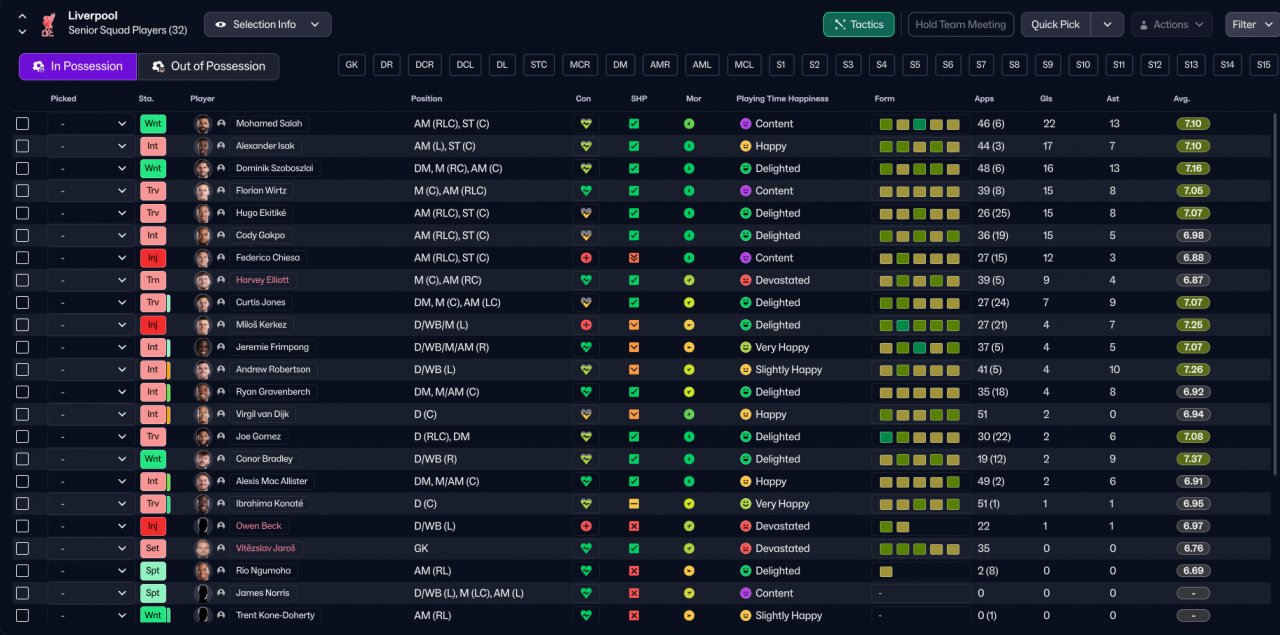
Task: Open the Selection Info dropdown
Action: pyautogui.click(x=267, y=24)
